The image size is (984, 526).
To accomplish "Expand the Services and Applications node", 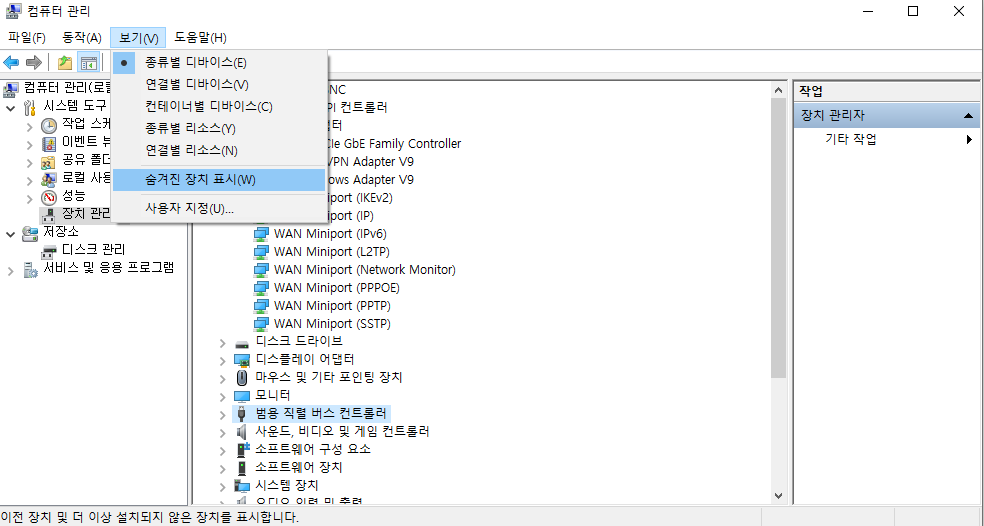I will point(11,271).
